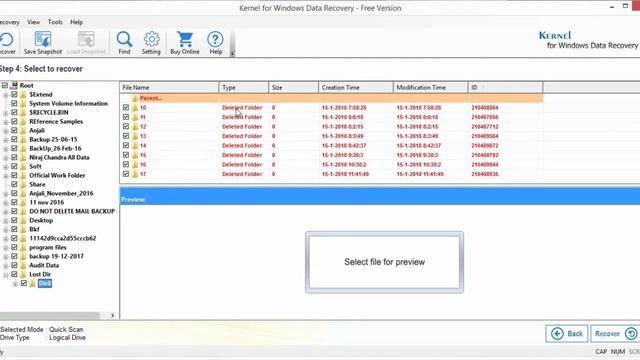Click the Parent folder icon
640x360 pixels.
(x=135, y=98)
